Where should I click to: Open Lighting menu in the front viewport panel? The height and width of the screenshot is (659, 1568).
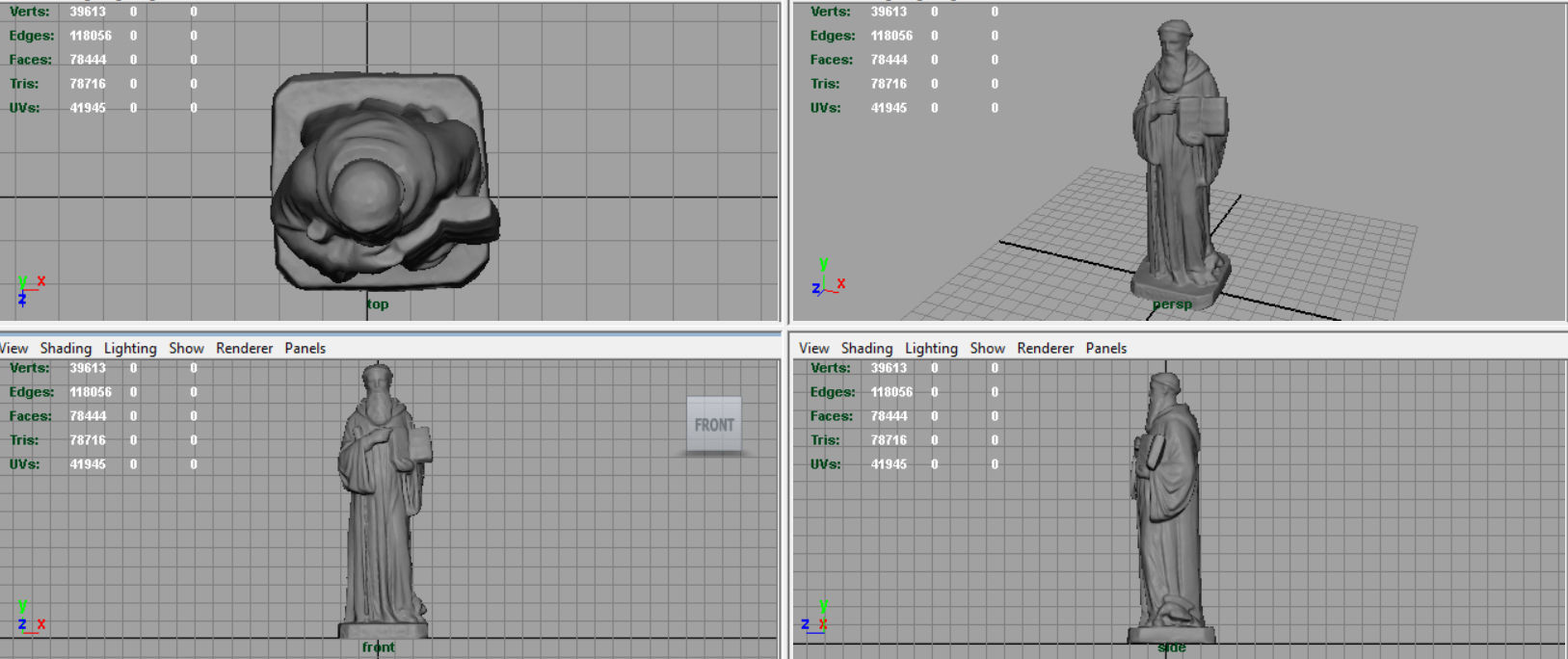(130, 348)
